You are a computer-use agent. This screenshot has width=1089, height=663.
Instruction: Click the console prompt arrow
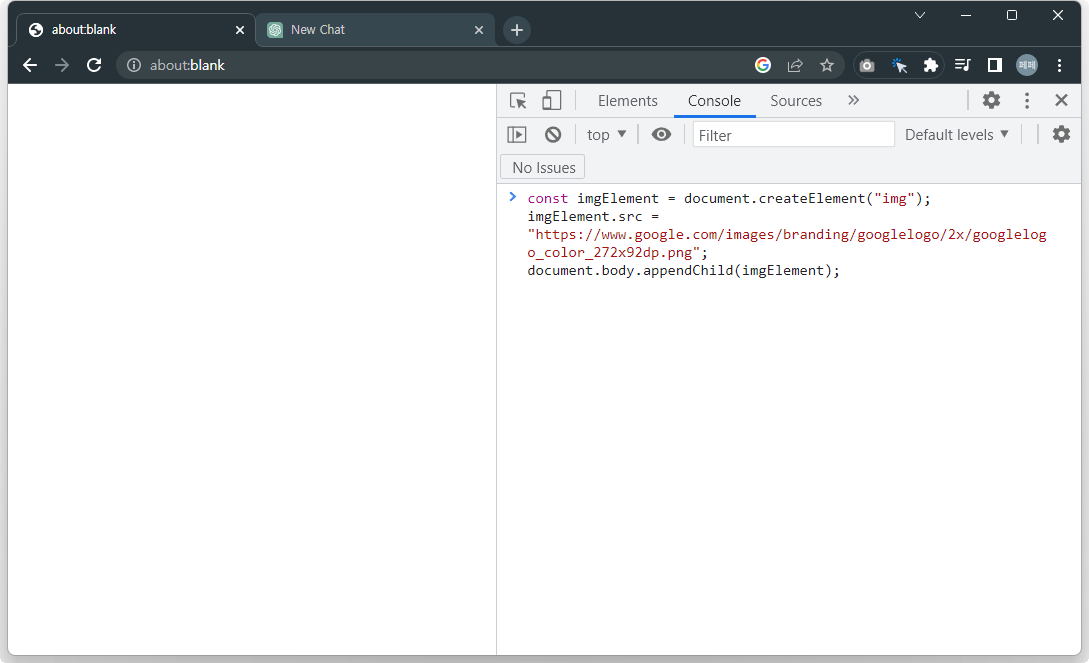pos(513,197)
